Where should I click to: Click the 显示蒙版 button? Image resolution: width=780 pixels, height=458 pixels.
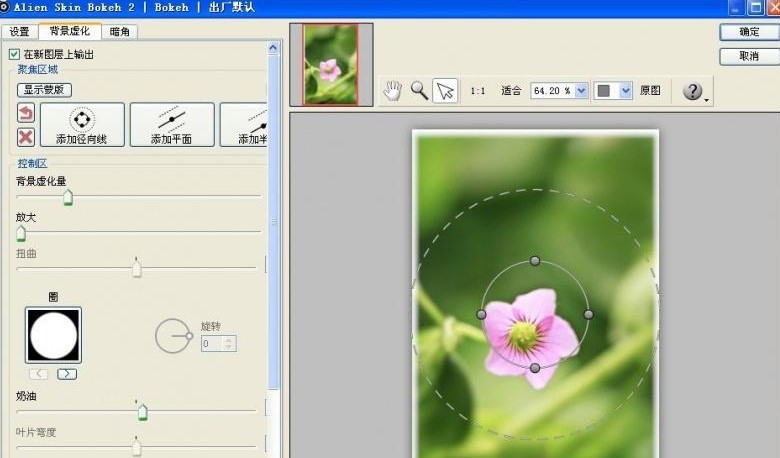44,90
